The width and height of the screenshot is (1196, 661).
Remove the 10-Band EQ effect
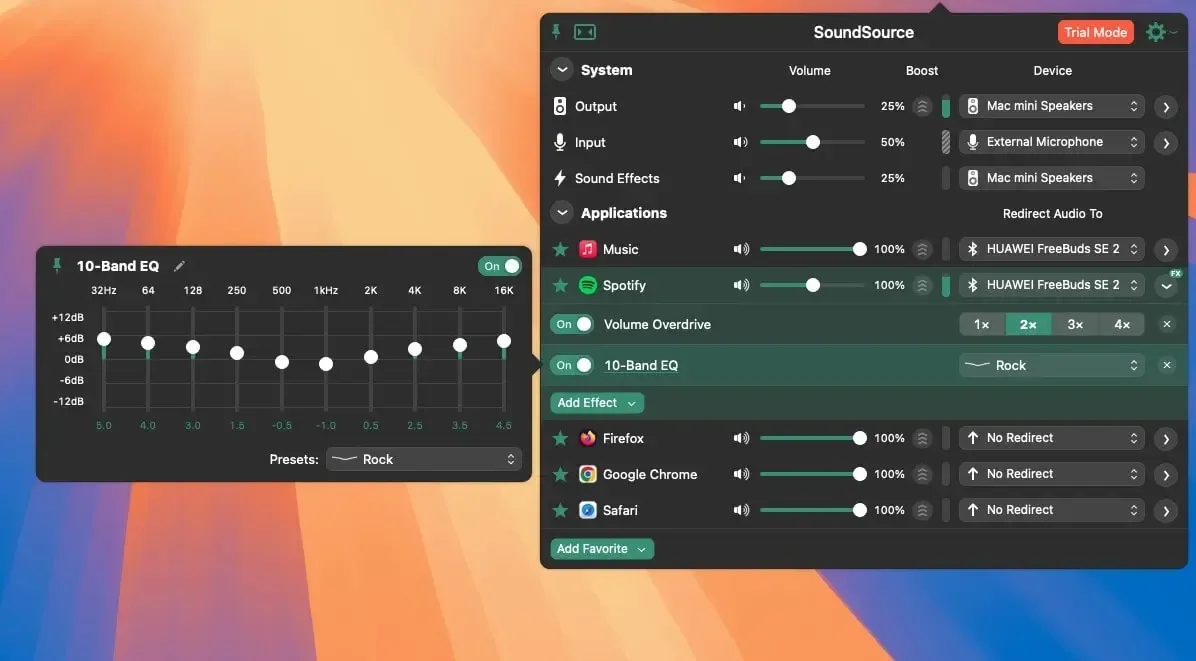(1167, 365)
